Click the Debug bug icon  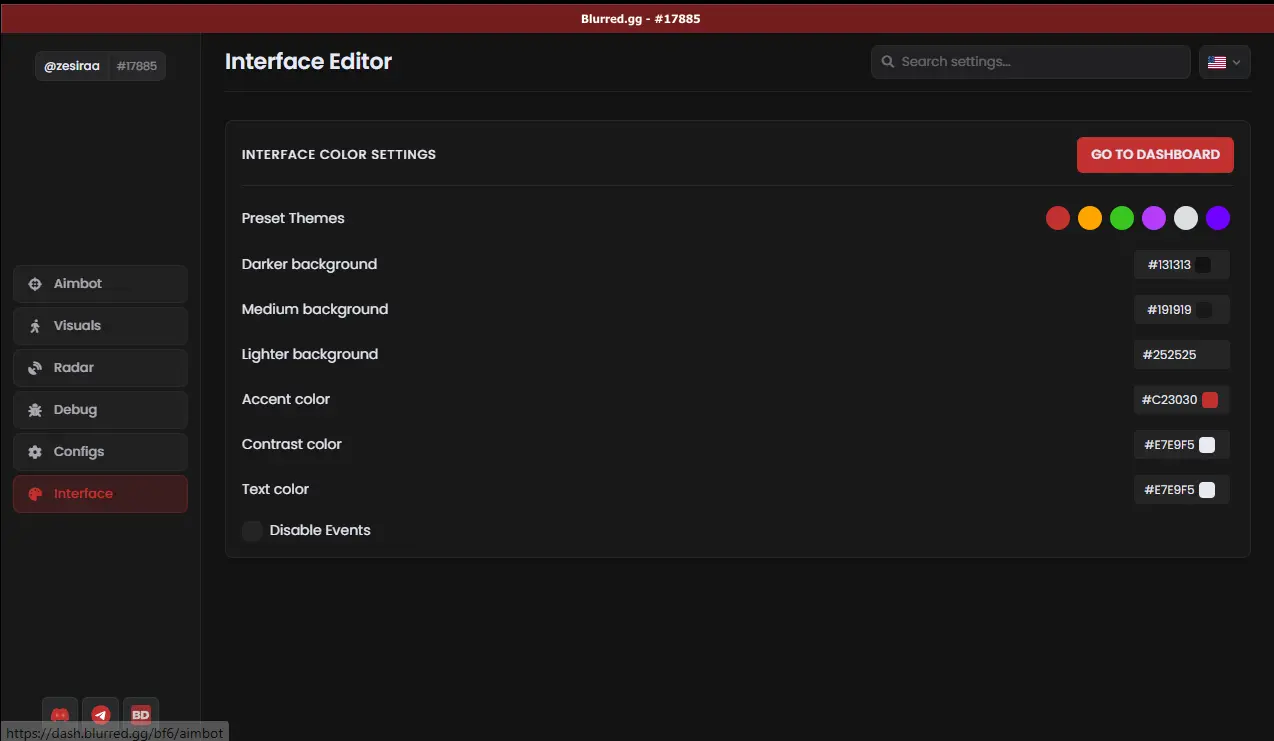coord(35,410)
